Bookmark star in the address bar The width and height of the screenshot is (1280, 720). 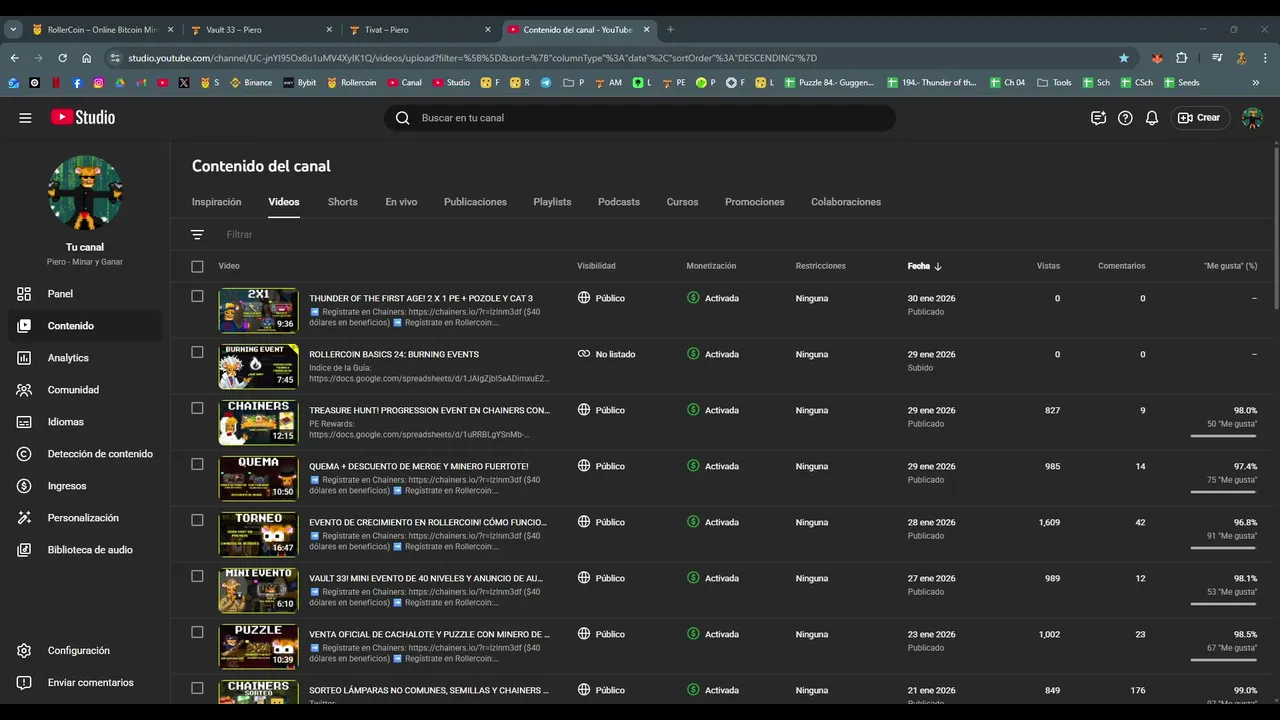[1124, 58]
